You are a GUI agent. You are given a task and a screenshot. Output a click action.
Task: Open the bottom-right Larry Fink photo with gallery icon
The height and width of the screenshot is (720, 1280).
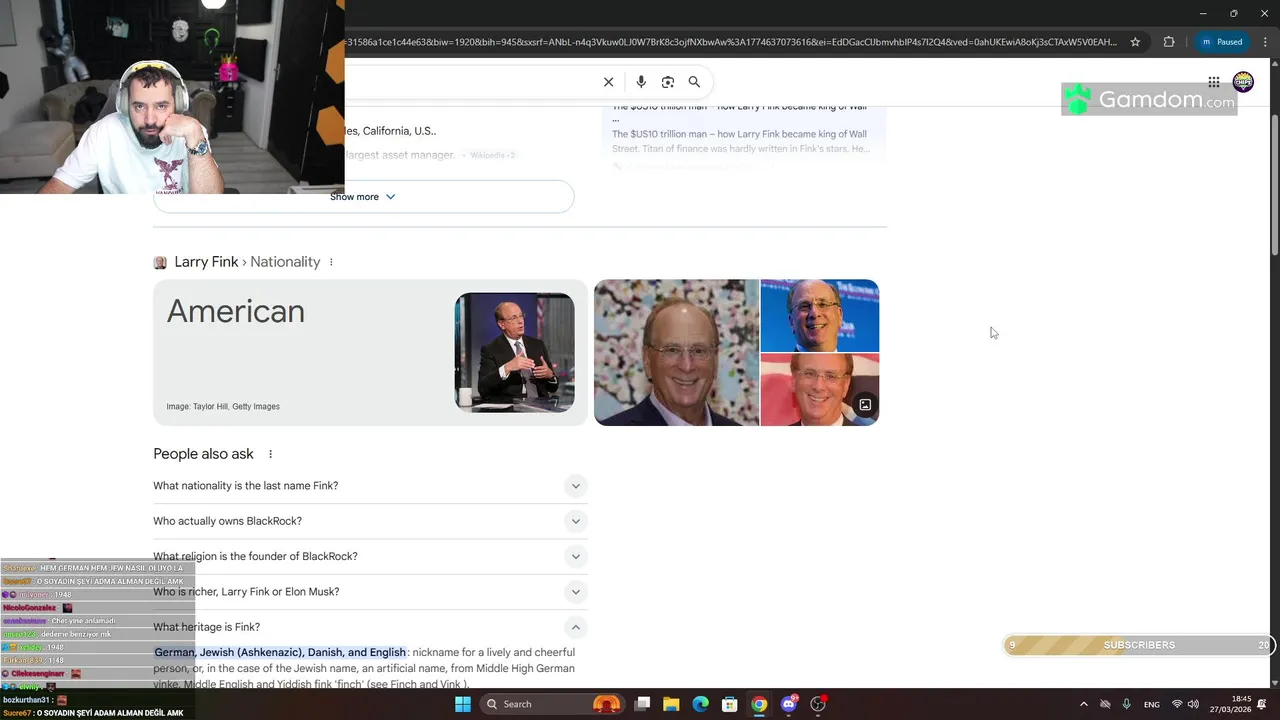(820, 390)
